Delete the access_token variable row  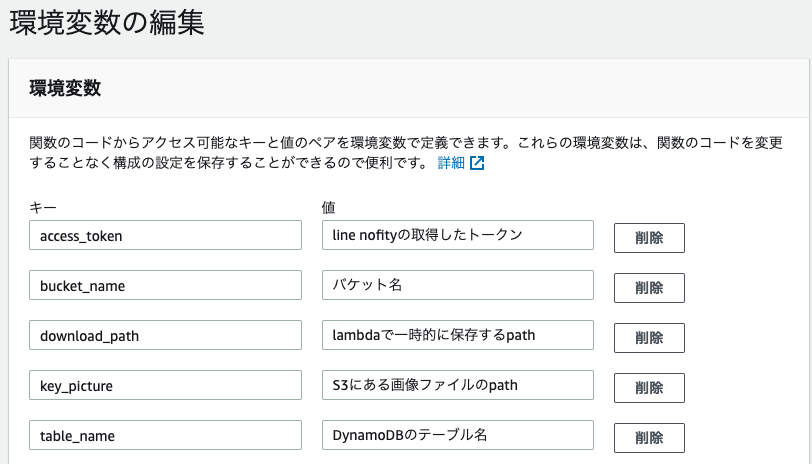coord(649,238)
